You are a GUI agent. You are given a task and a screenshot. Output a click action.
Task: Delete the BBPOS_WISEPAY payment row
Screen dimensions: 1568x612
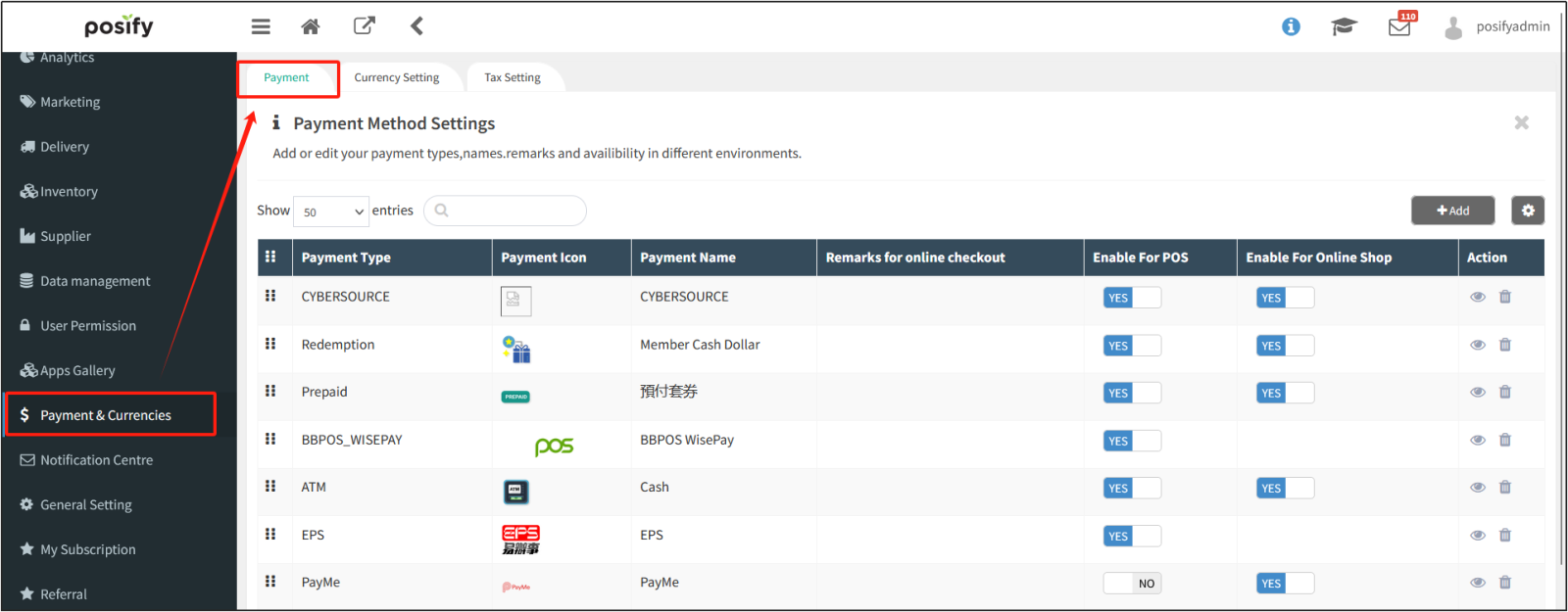click(1505, 440)
